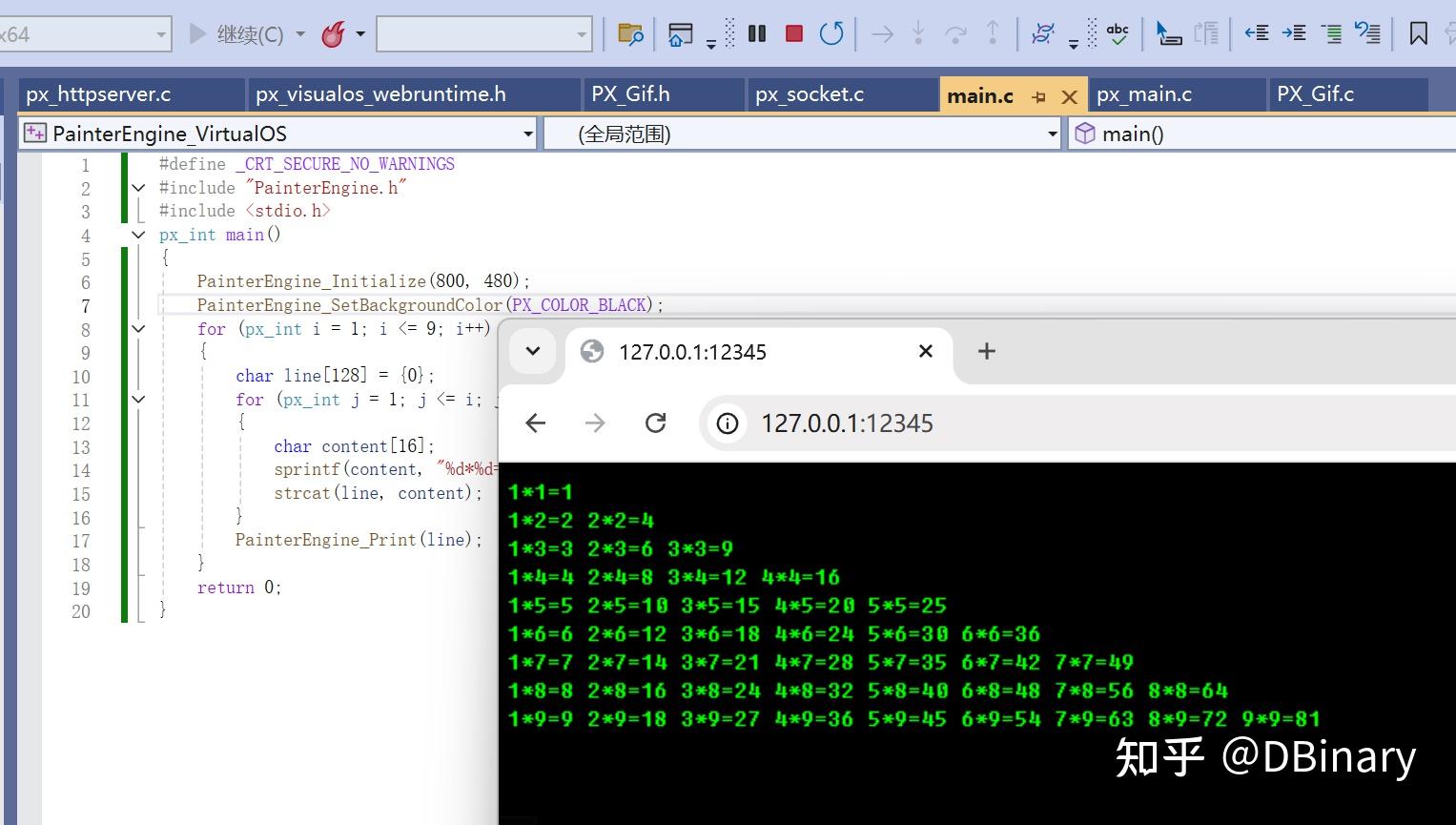1456x825 pixels.
Task: Close the 127.0.0.1:12345 browser tab
Action: coord(925,351)
